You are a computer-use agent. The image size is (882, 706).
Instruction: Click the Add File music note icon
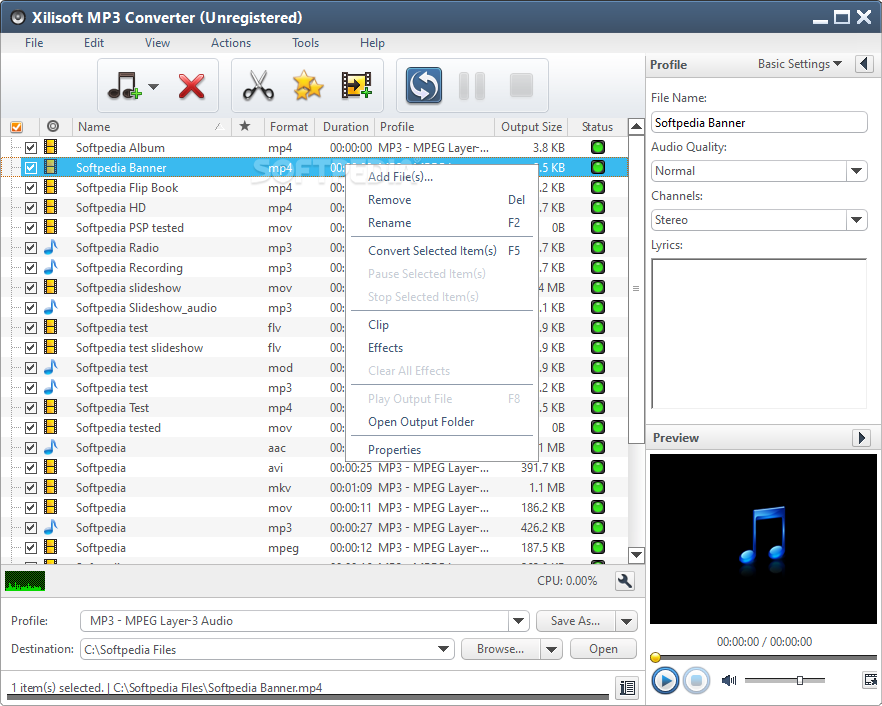pyautogui.click(x=123, y=86)
